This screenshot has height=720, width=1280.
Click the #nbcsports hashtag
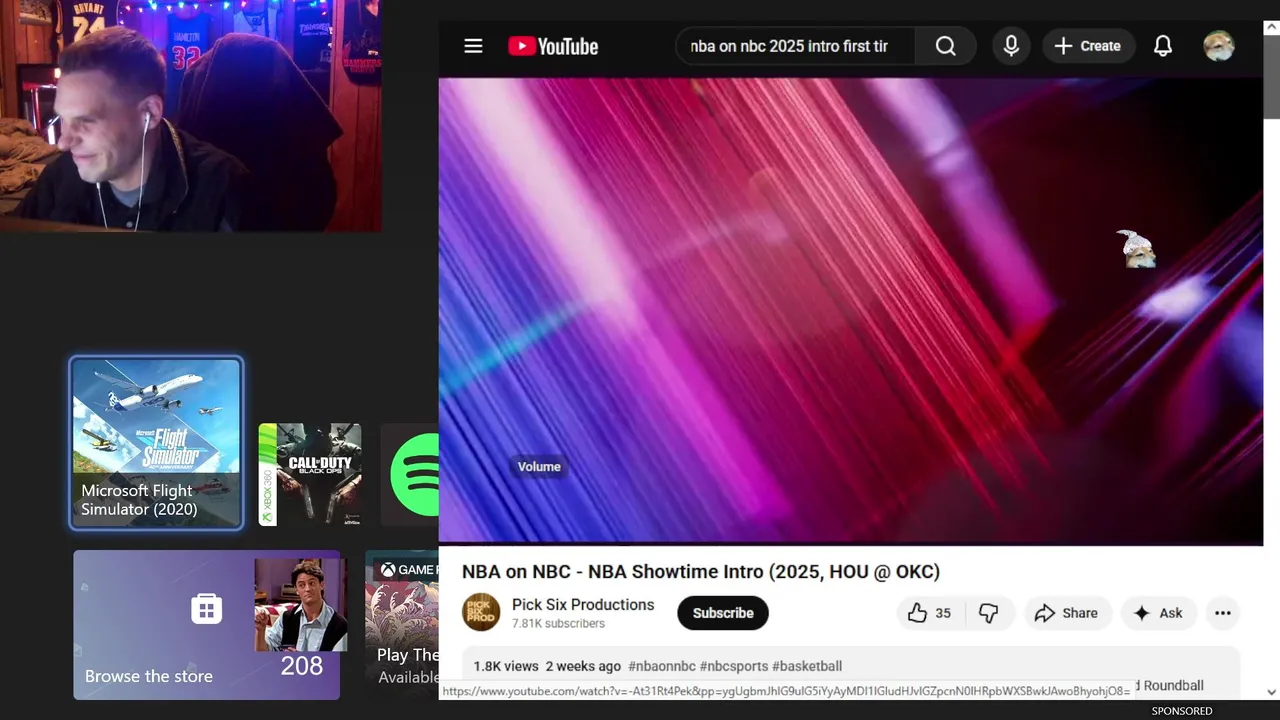pos(734,666)
